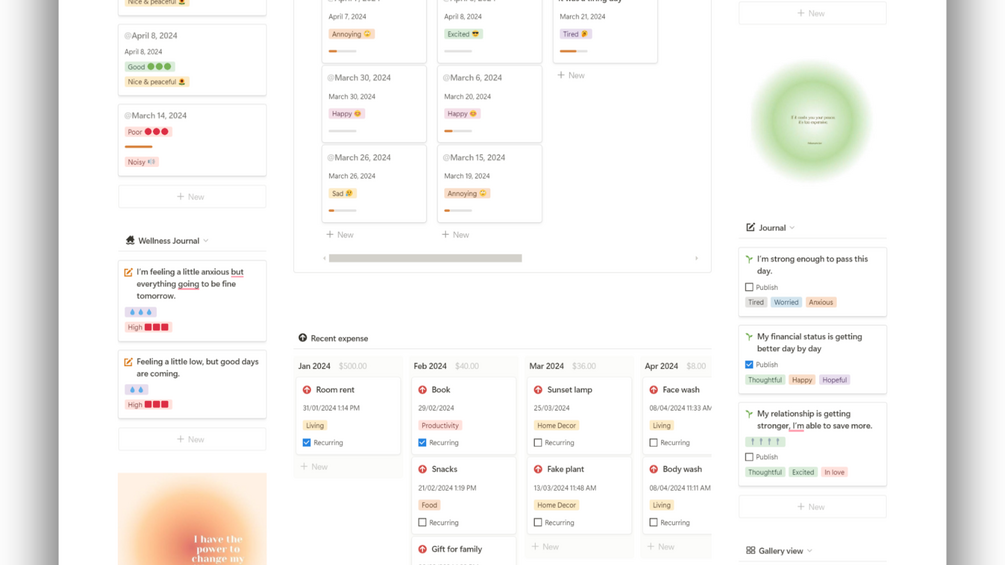Click the page icon beside March 30, 2024
Screen dimensions: 1005x565
[331, 78]
